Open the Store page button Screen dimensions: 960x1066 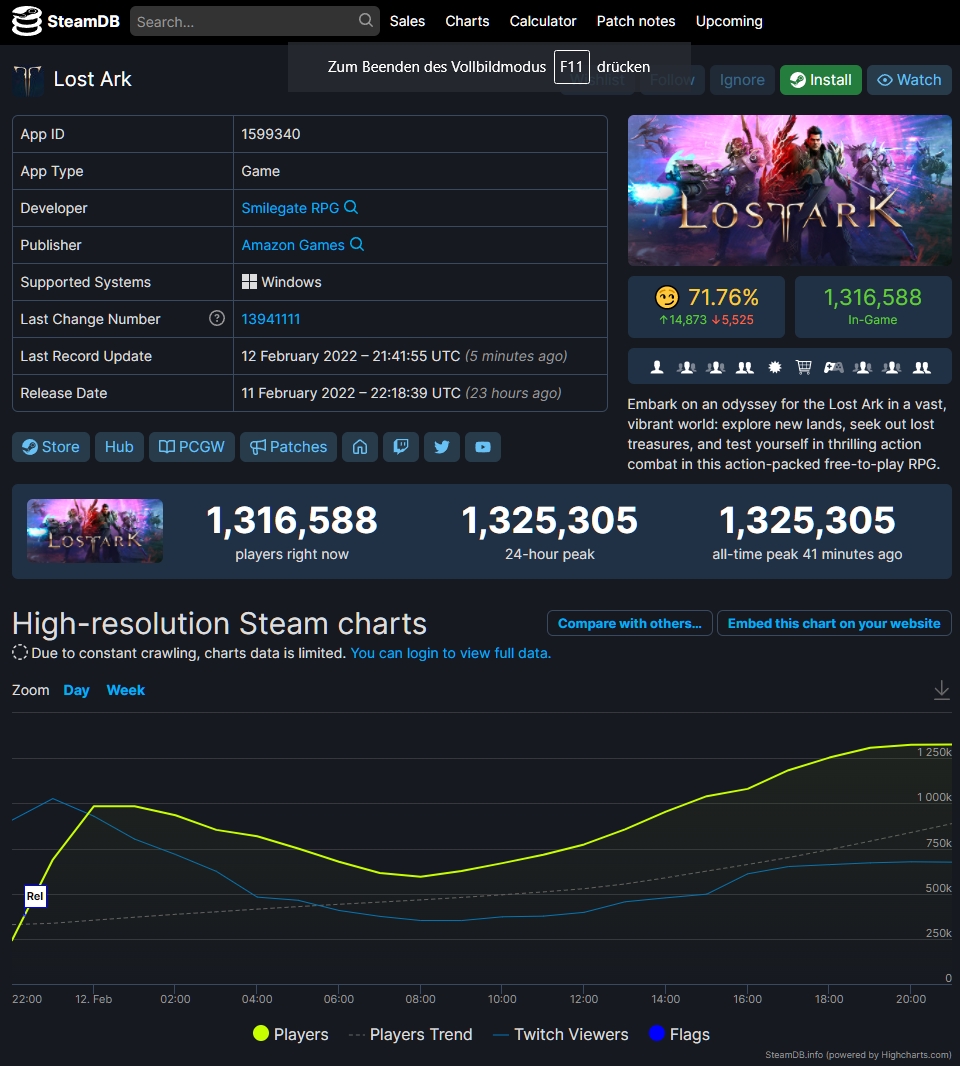click(x=51, y=447)
